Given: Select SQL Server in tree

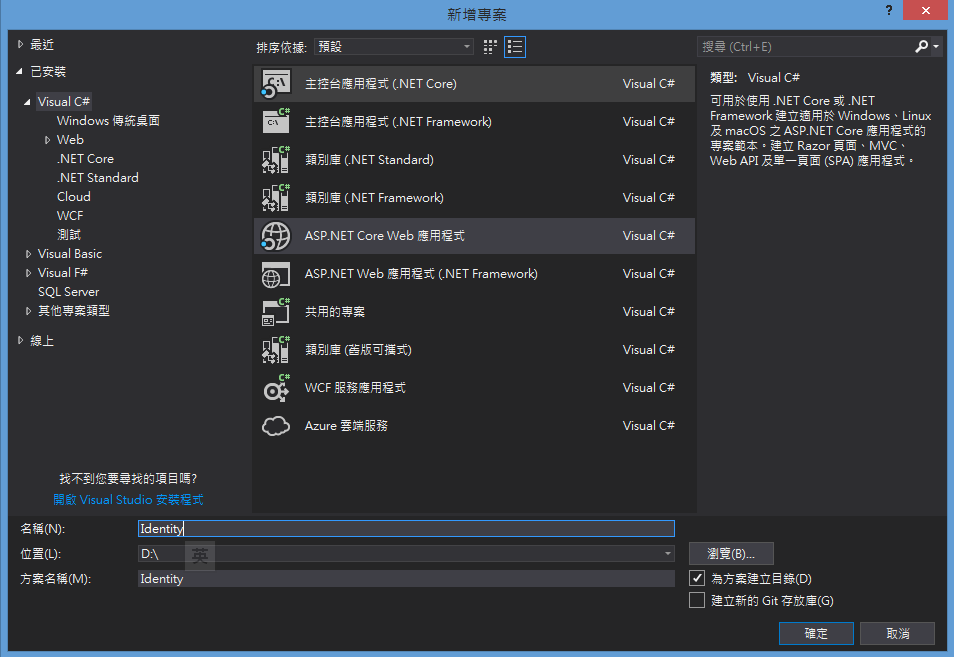Looking at the screenshot, I should (x=68, y=292).
